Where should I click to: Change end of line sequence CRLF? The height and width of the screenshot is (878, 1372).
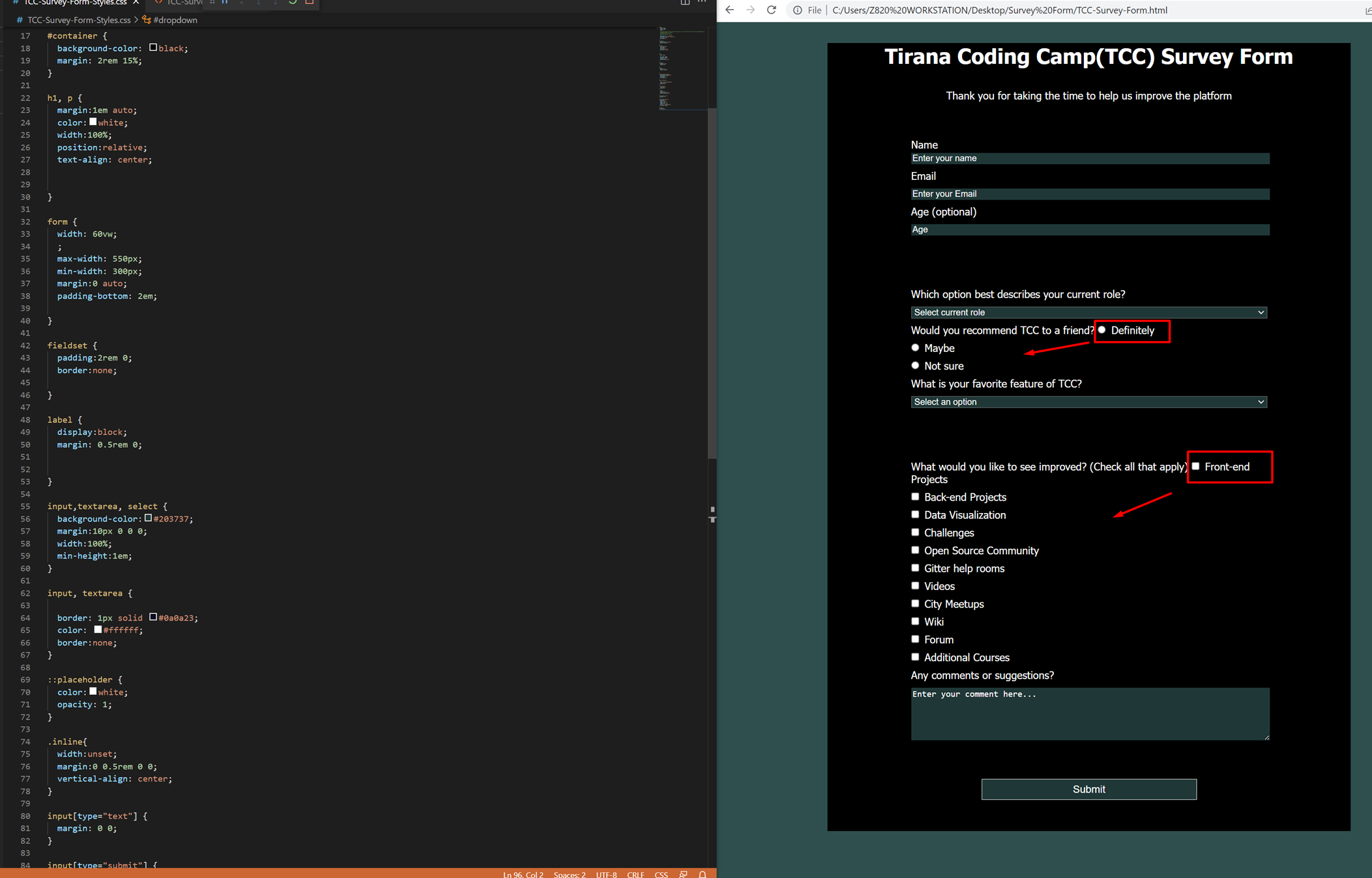coord(635,874)
